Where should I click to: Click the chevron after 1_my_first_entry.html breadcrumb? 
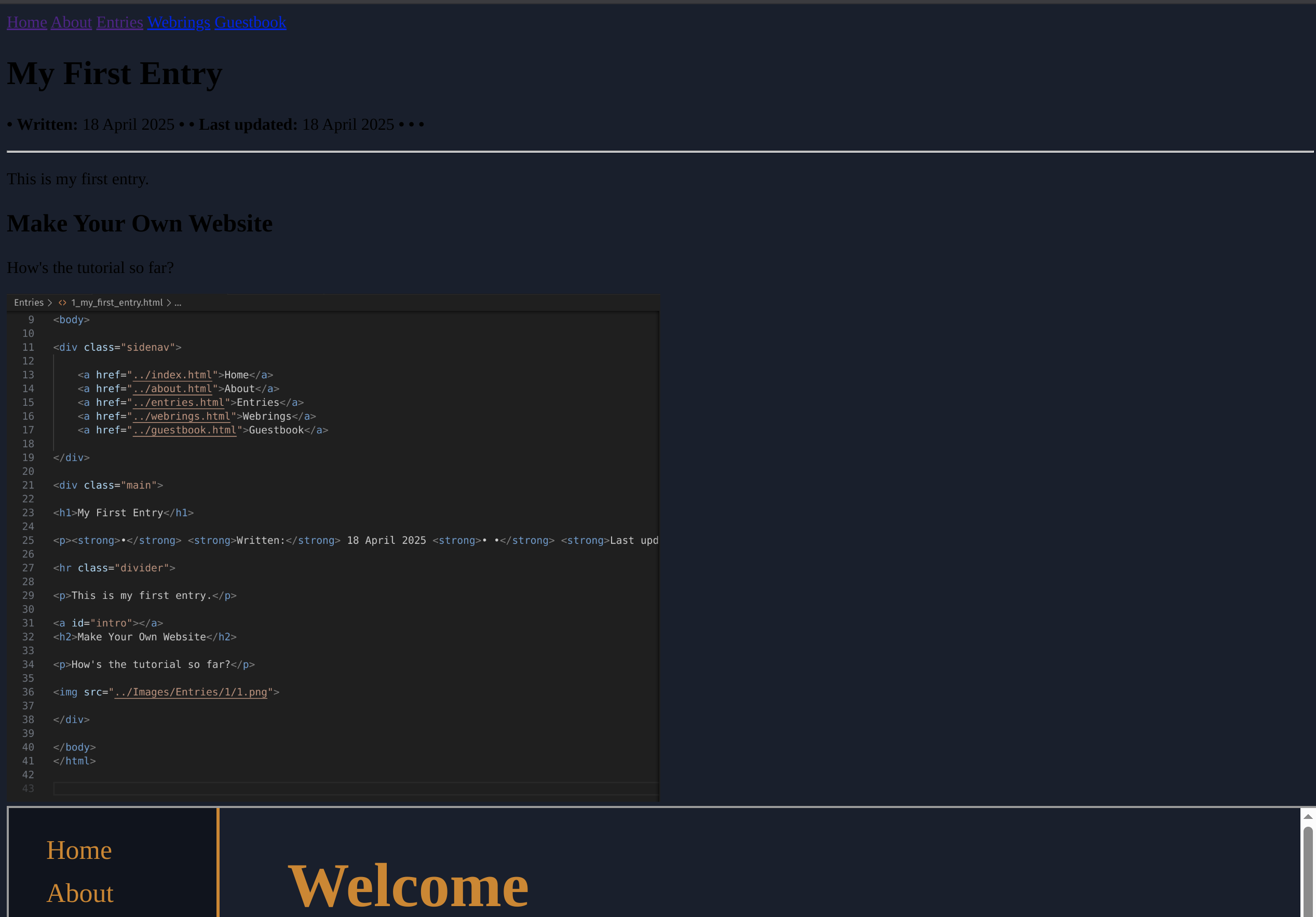tap(169, 303)
